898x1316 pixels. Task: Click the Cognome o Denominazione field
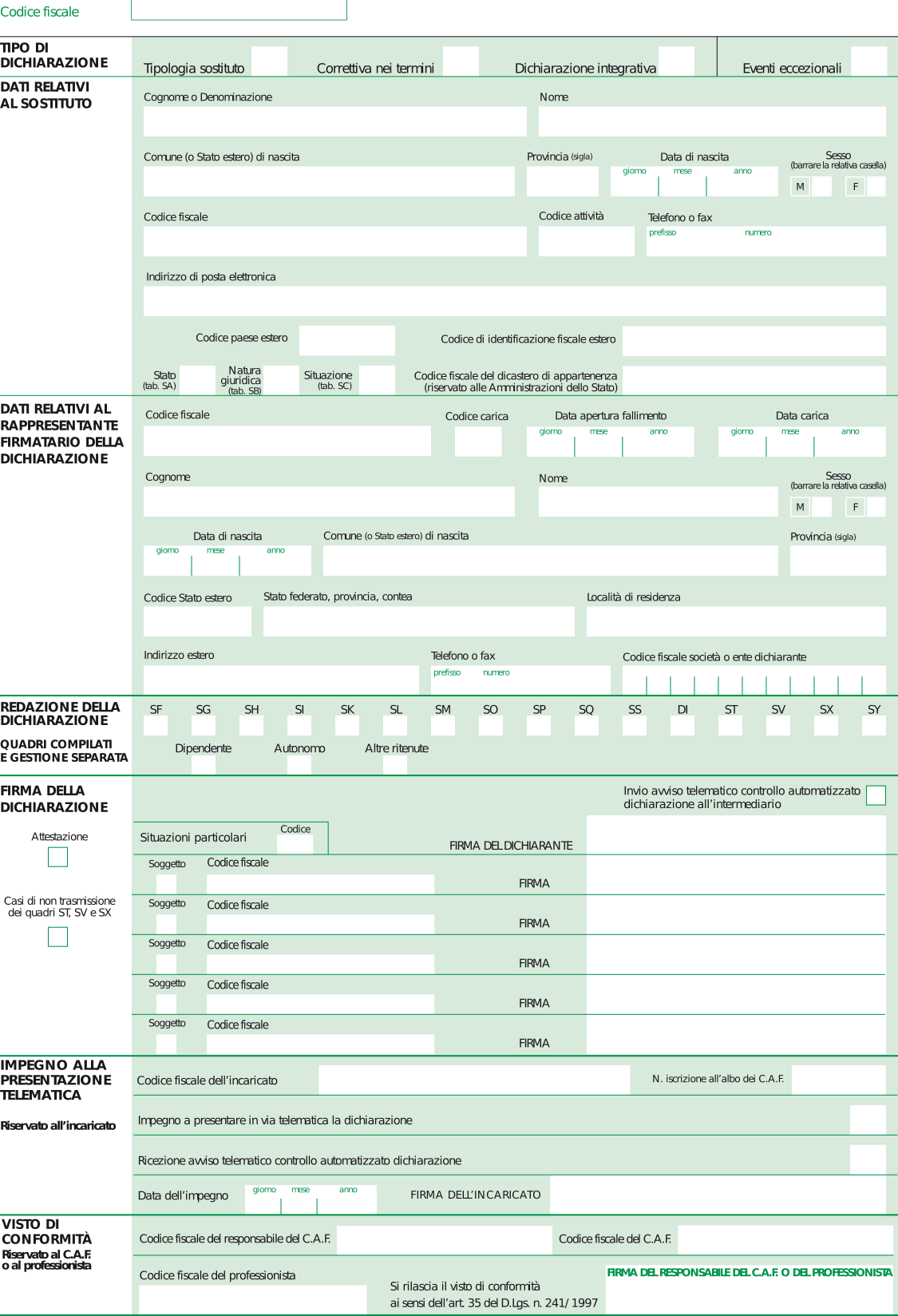334,121
